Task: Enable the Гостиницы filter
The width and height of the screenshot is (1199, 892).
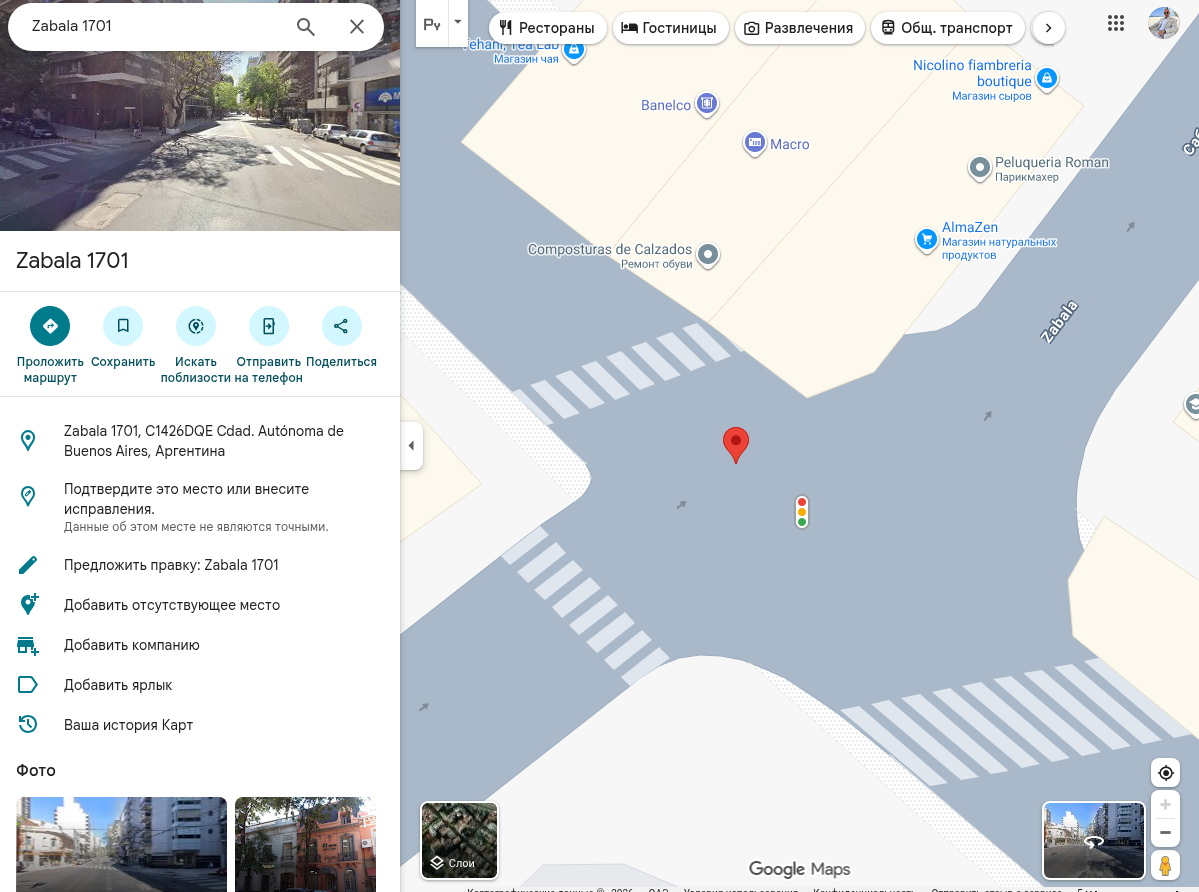Action: pos(670,28)
